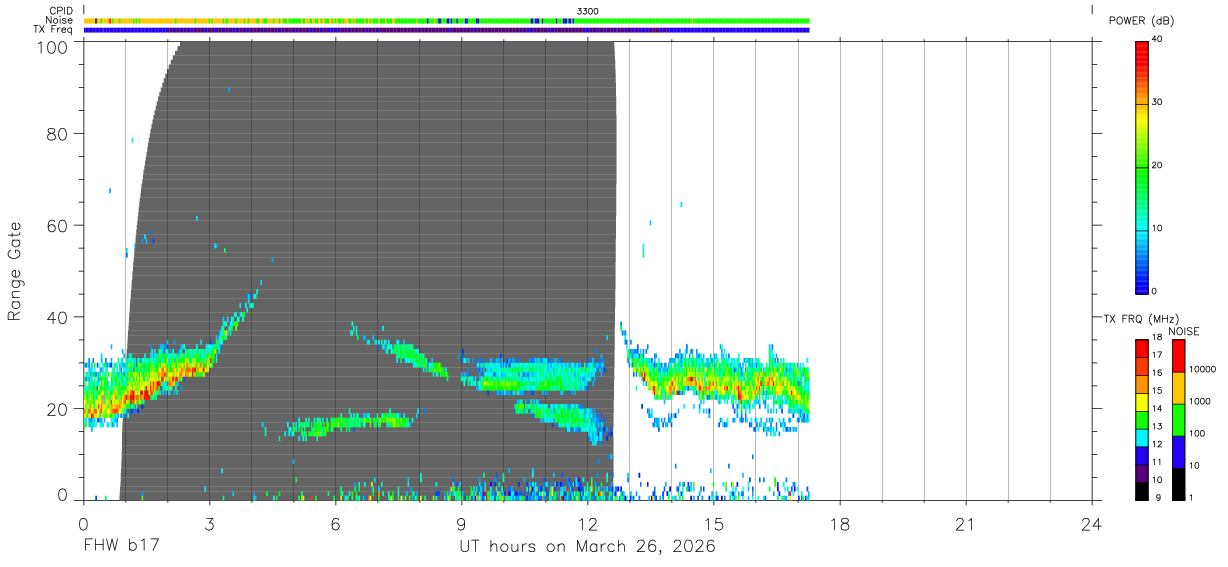Click the 'CPID' label at top left
This screenshot has height=567, width=1228.
(60, 11)
